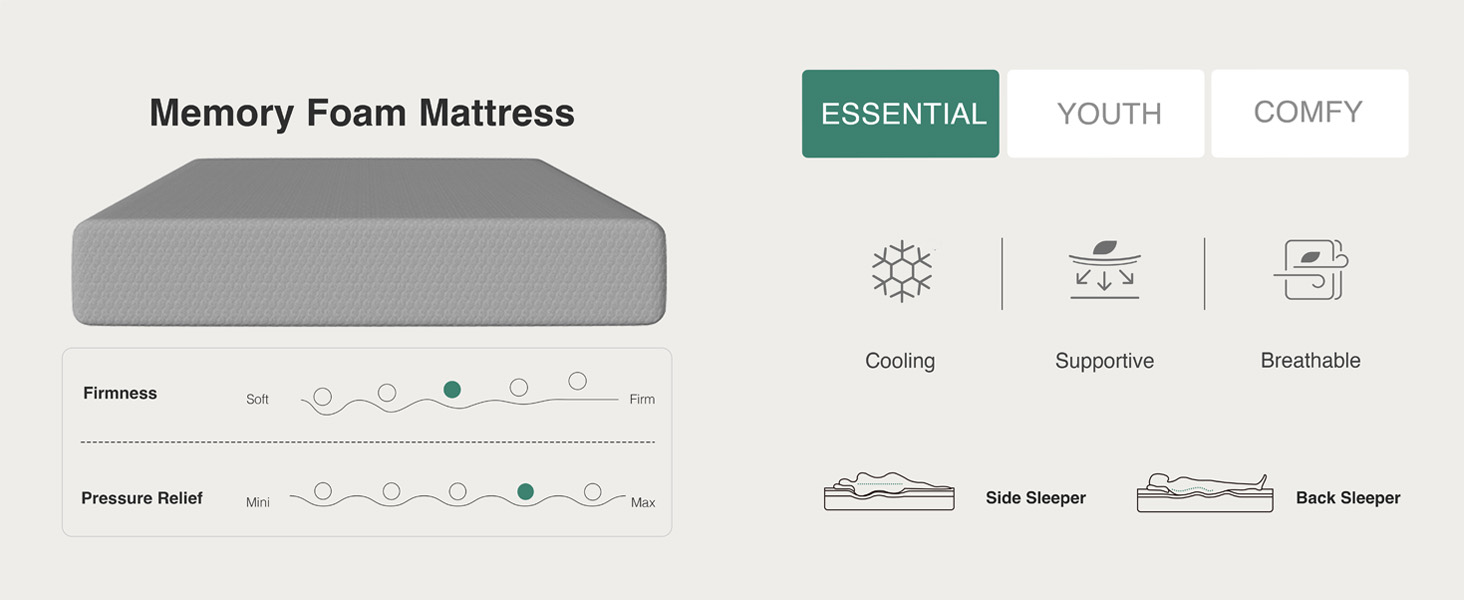The width and height of the screenshot is (1464, 600).
Task: Switch to the YOUTH tab
Action: [x=1105, y=113]
